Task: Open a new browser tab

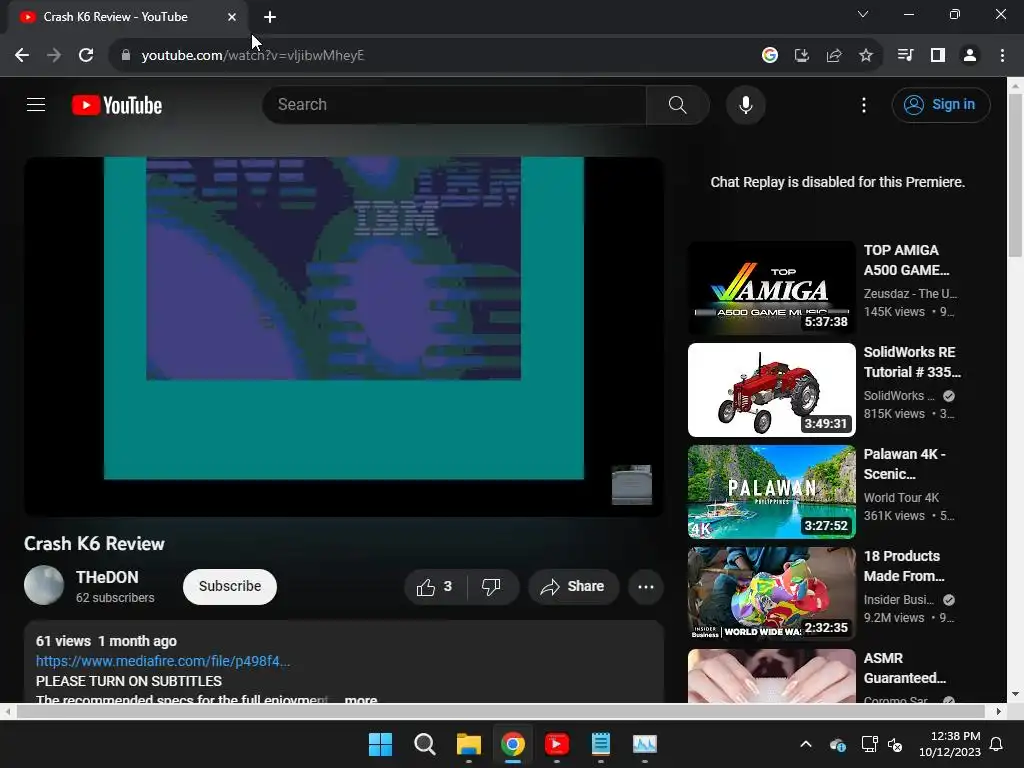Action: (270, 17)
